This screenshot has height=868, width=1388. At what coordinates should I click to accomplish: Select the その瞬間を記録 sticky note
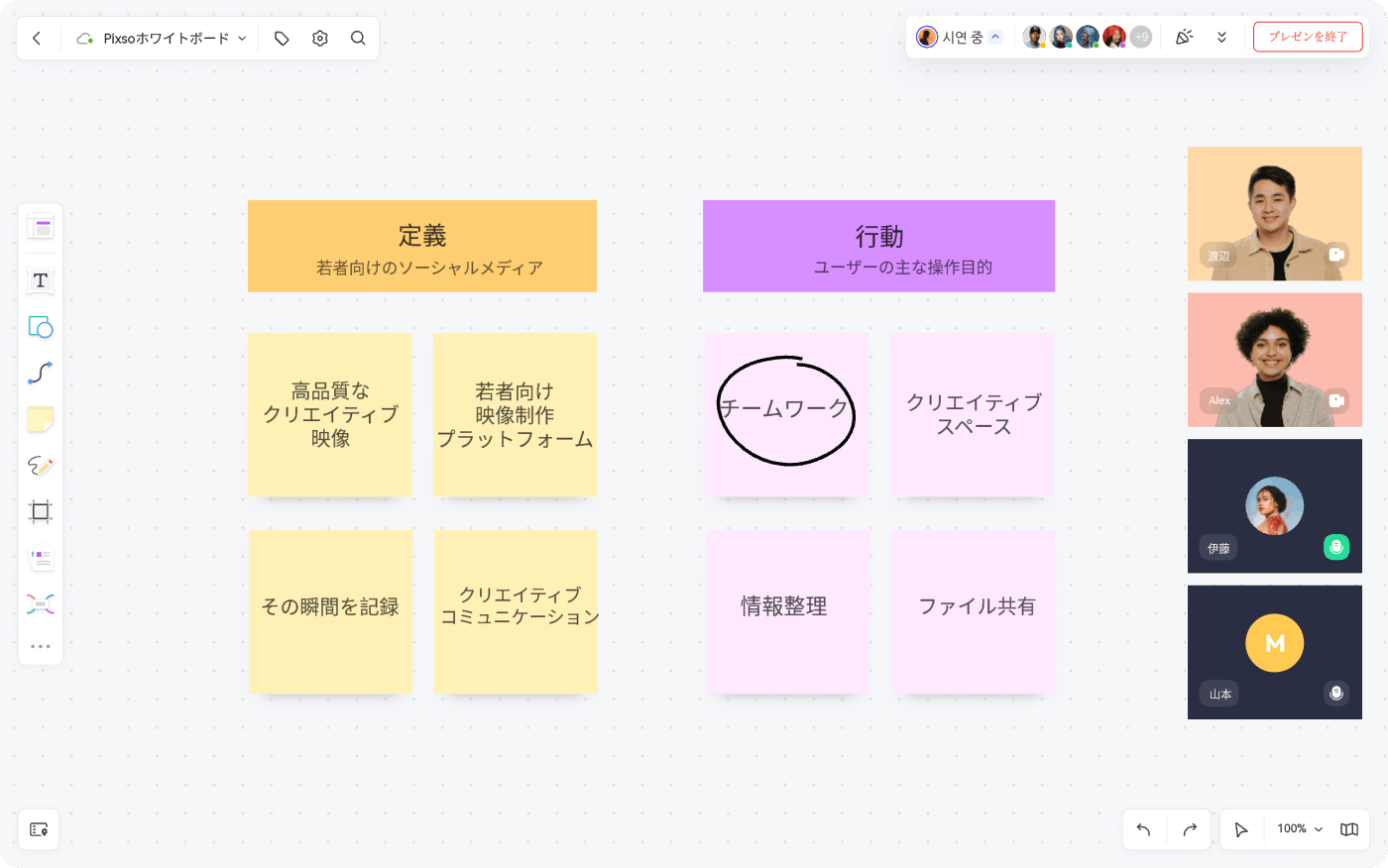click(330, 611)
